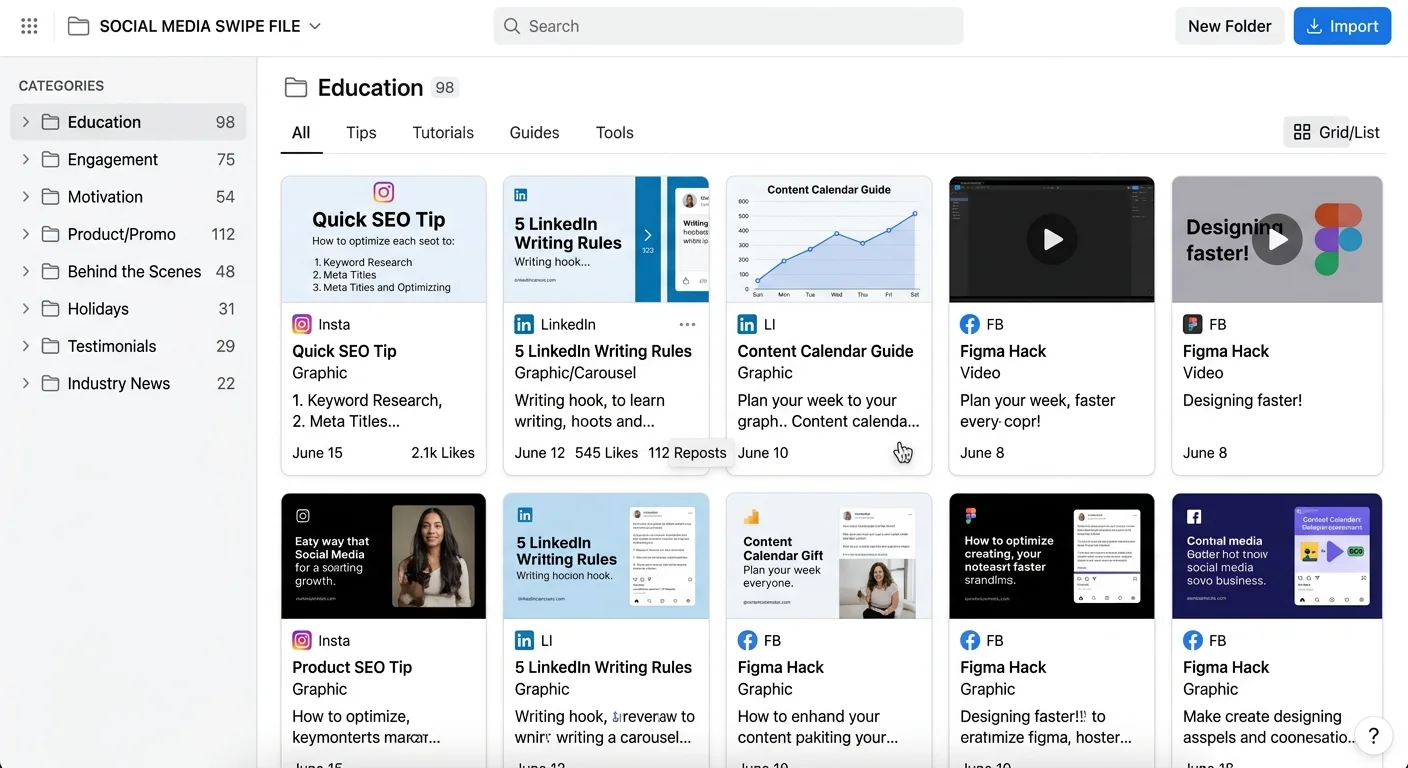Play the Designing faster video thumbnail
The image size is (1408, 768).
click(1277, 239)
